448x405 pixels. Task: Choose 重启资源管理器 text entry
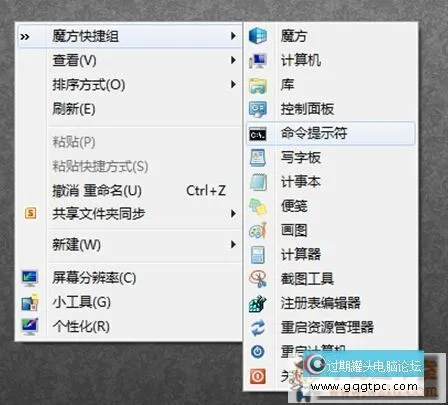[327, 327]
